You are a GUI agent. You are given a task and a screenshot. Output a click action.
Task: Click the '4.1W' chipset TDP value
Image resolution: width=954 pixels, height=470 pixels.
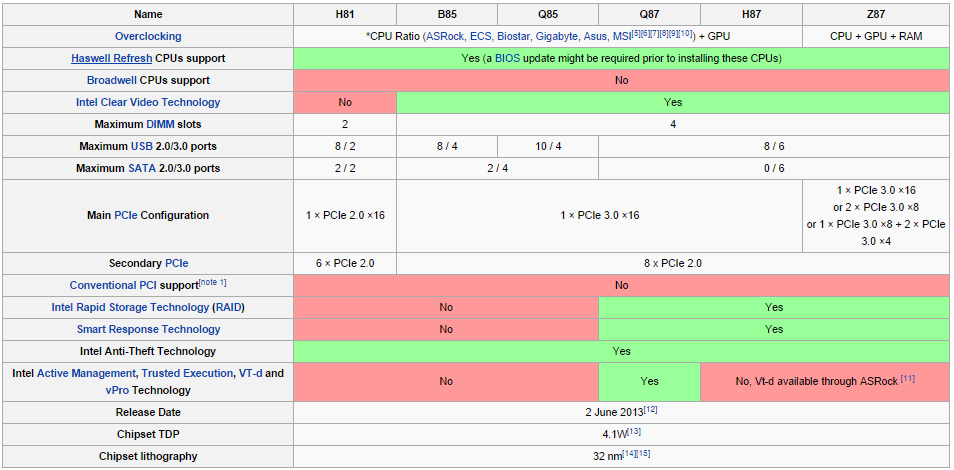point(615,434)
